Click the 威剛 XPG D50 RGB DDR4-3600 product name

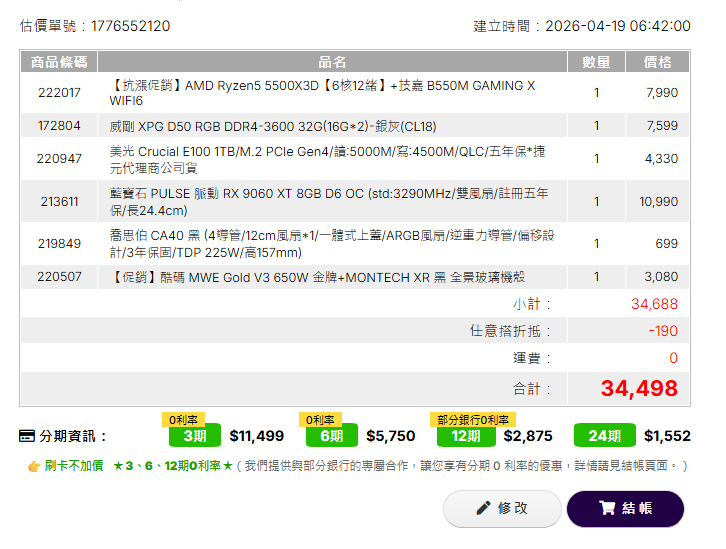tap(273, 126)
